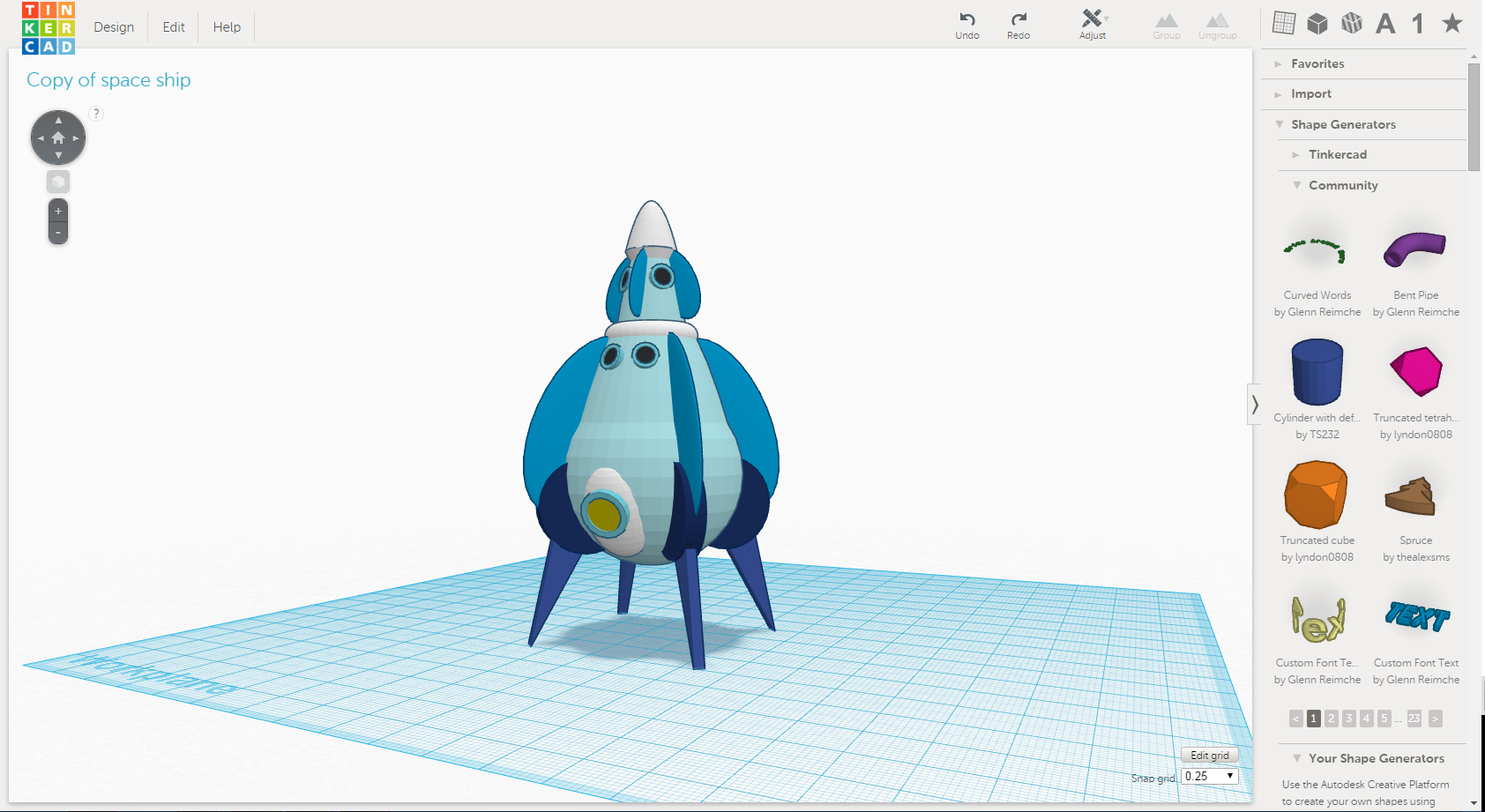The width and height of the screenshot is (1485, 812).
Task: Zoom in with the plus button
Action: (58, 212)
